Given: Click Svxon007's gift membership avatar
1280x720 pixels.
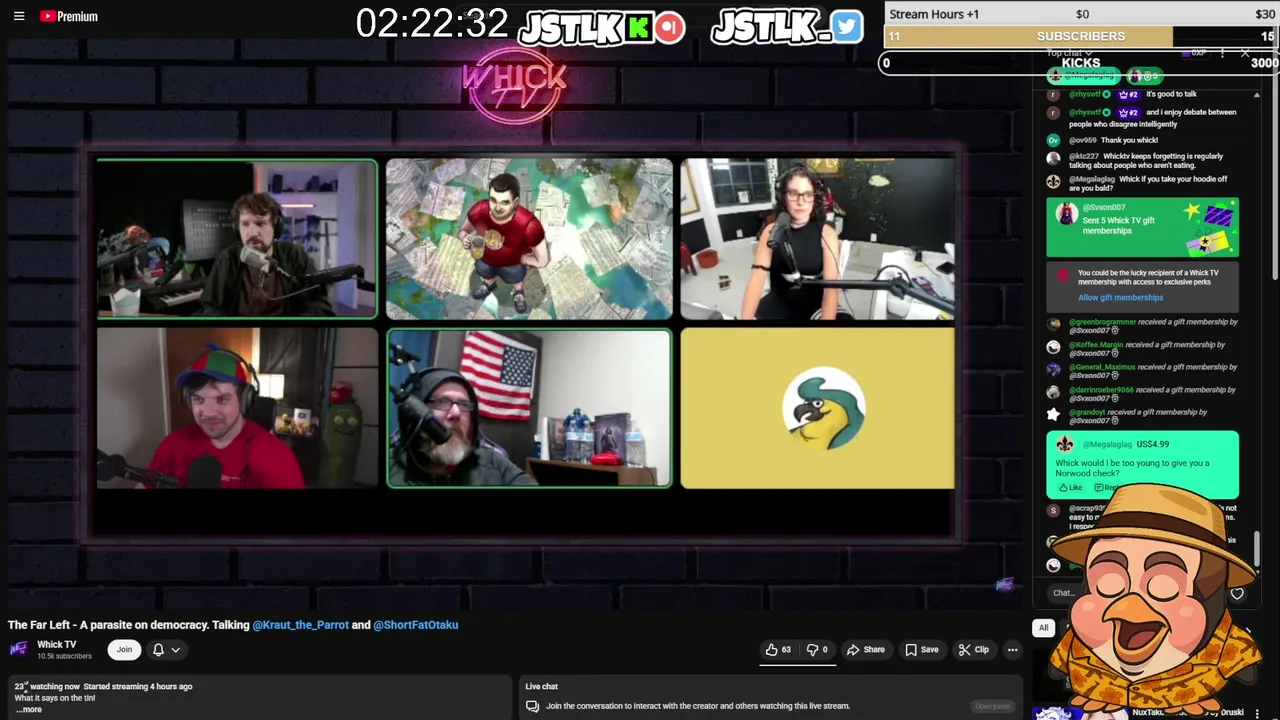Looking at the screenshot, I should [1067, 214].
